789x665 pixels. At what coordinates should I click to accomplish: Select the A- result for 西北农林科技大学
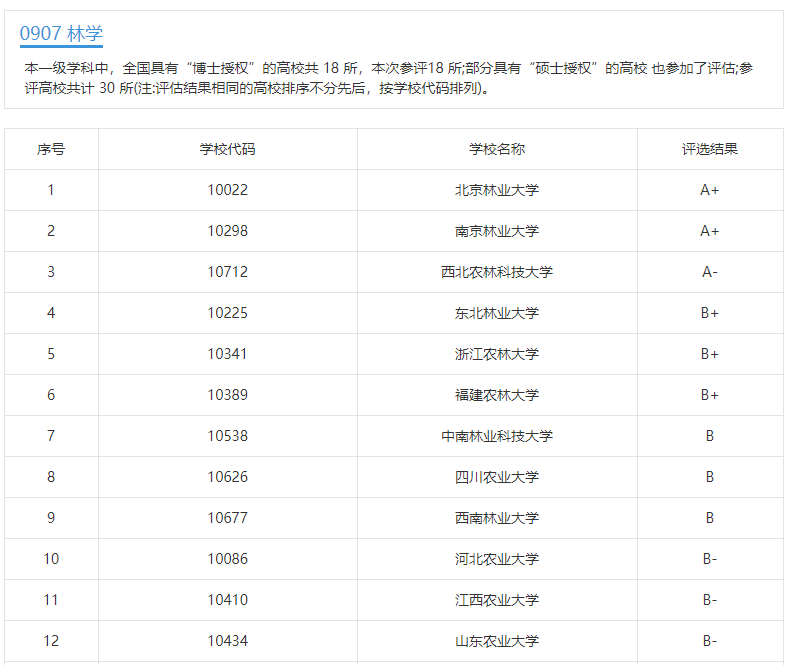click(710, 272)
